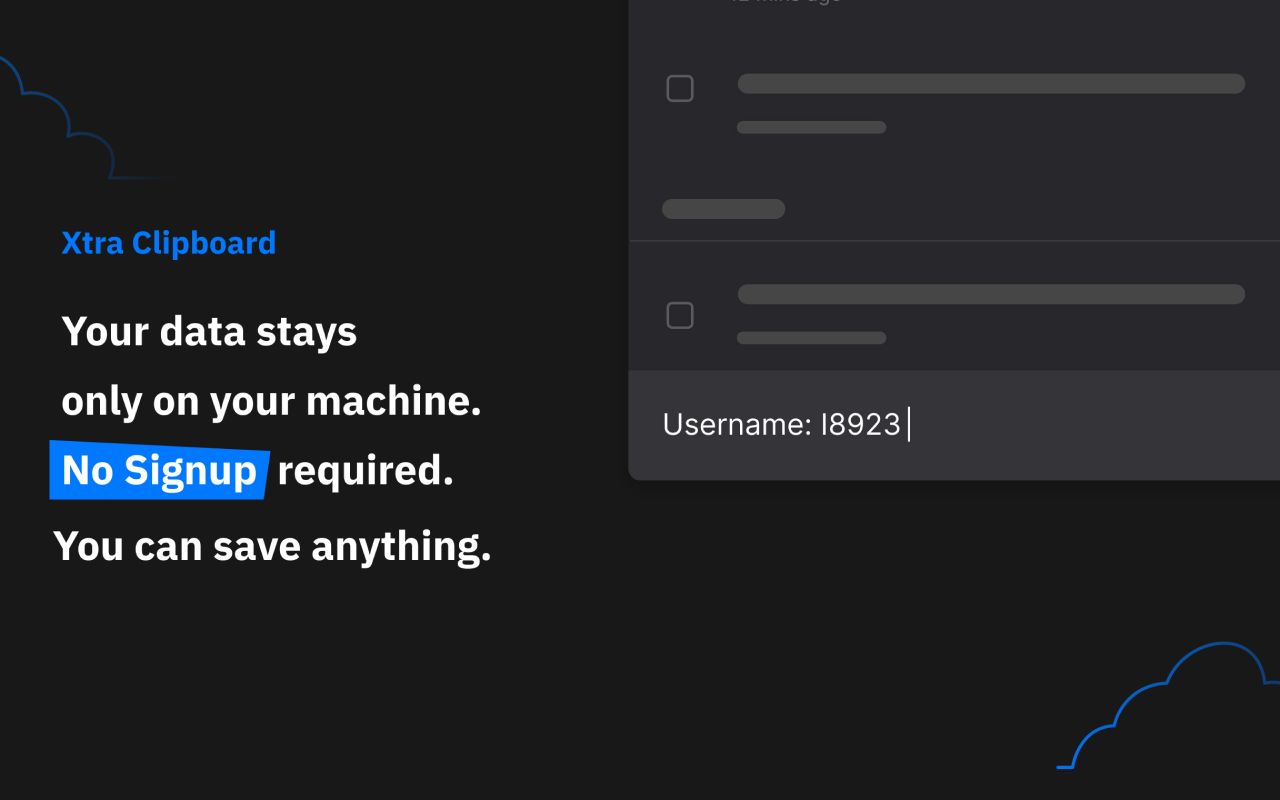Tick the checkbox of the upper clipboard entry
This screenshot has height=800, width=1280.
[680, 89]
